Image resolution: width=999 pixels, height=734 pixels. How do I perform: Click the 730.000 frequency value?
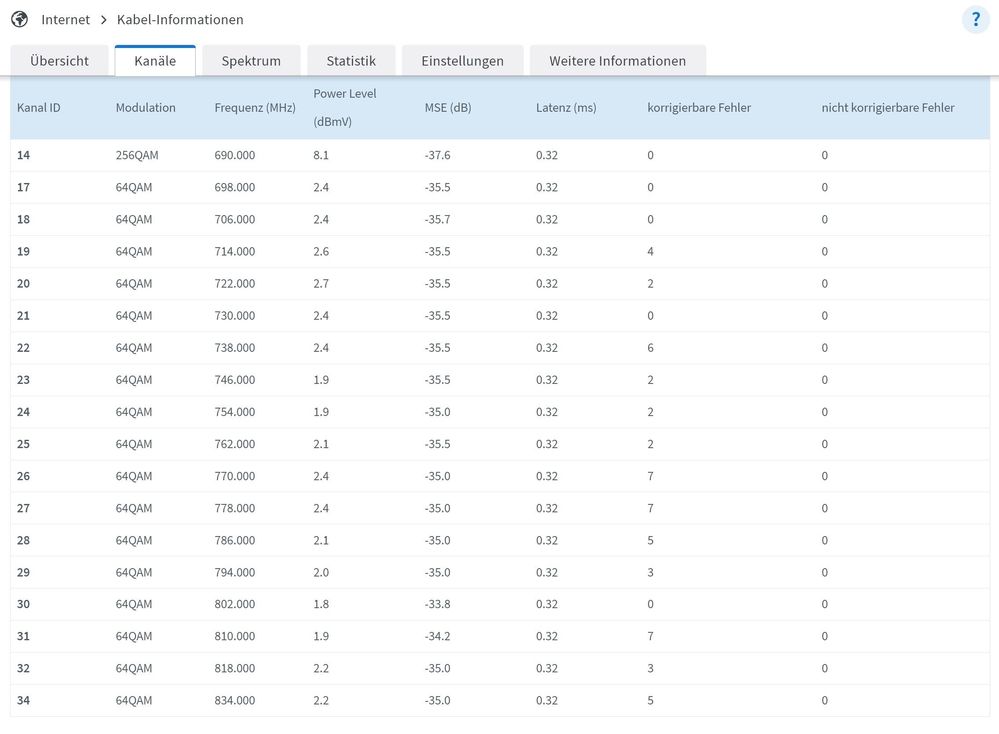(234, 315)
